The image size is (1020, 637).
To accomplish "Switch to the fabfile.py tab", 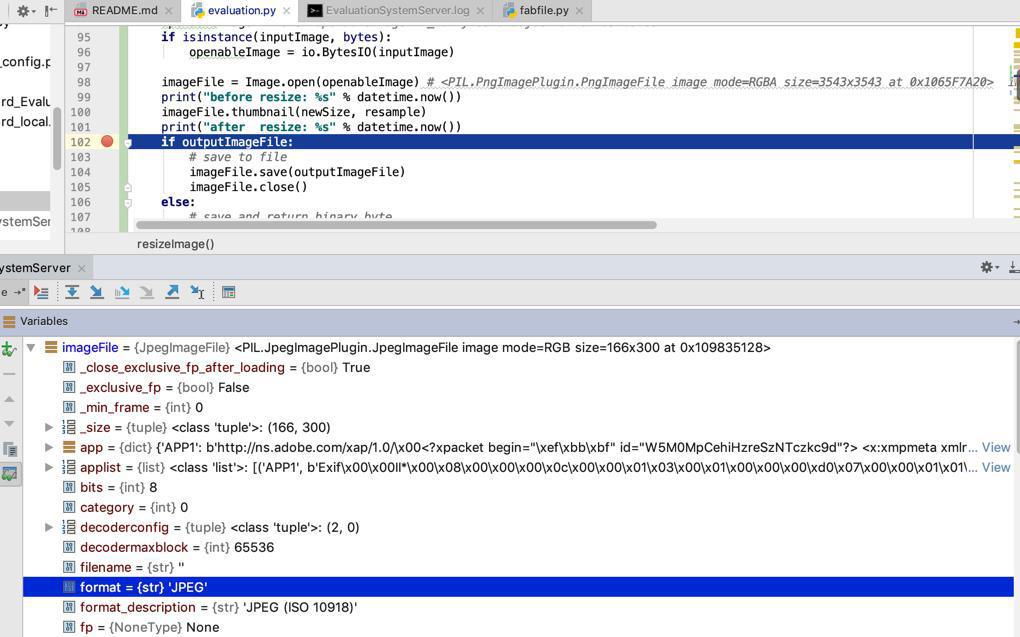I will (x=544, y=10).
